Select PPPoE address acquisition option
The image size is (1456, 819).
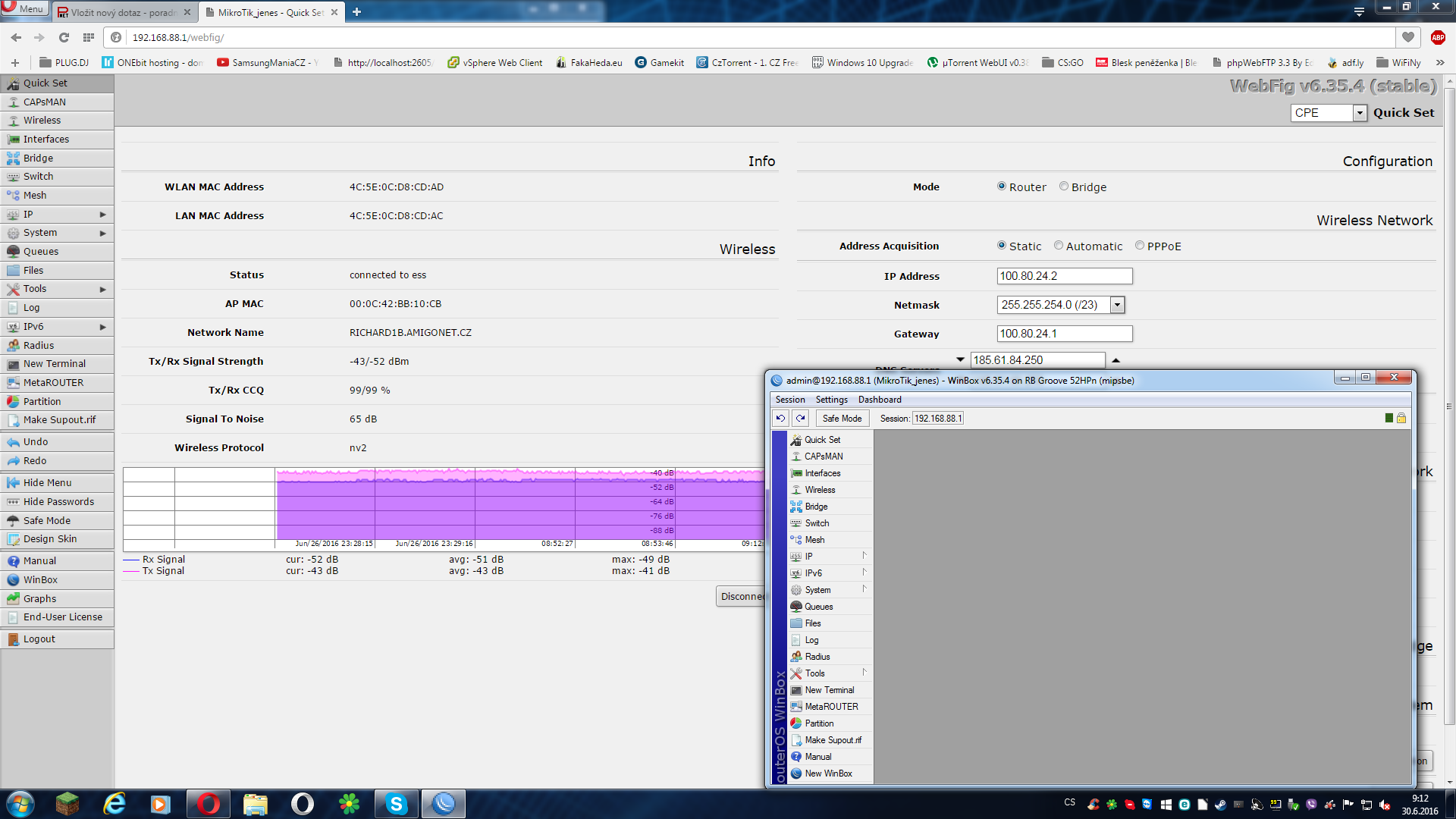click(x=1140, y=246)
